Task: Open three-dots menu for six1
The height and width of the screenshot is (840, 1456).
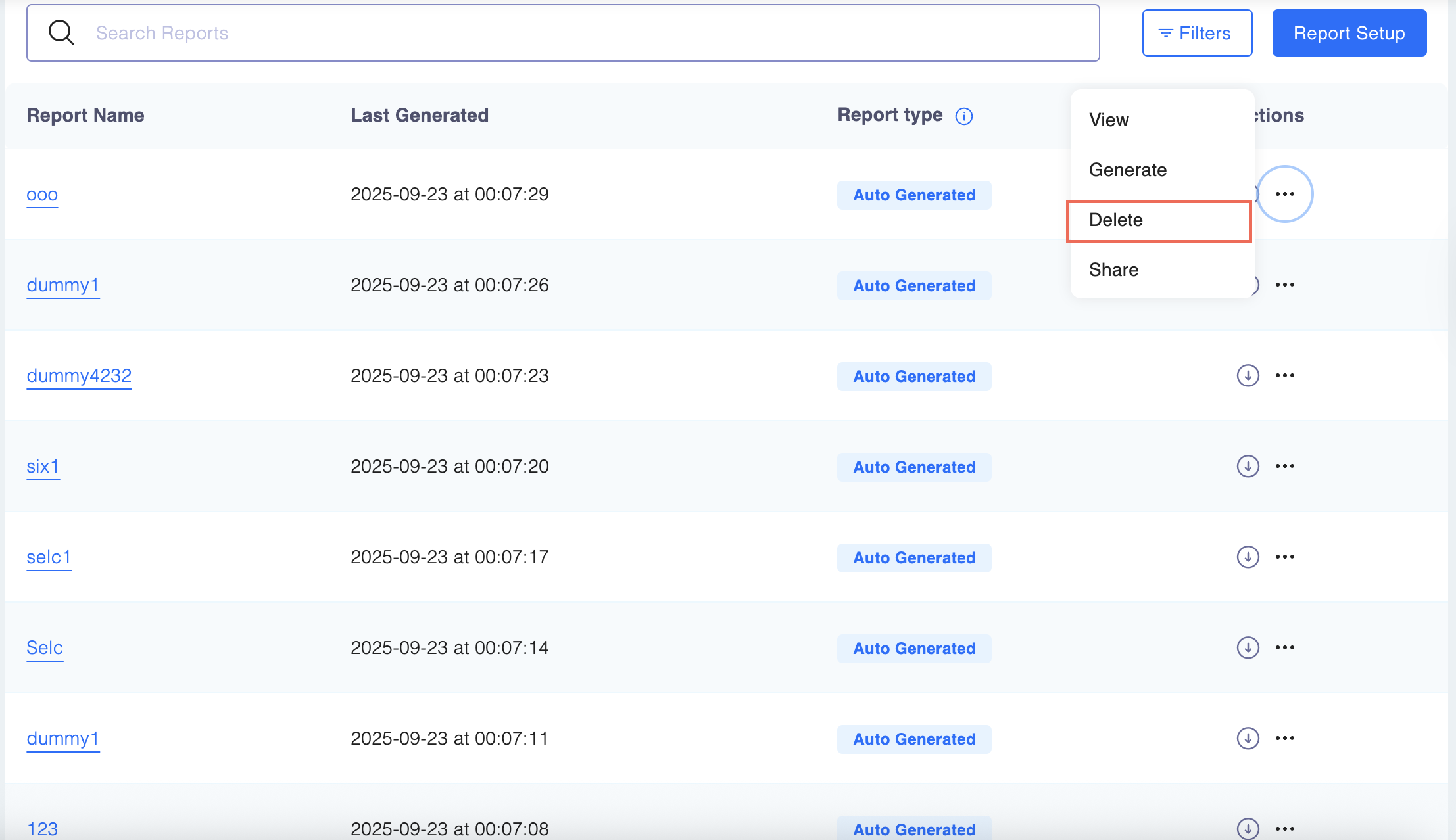Action: 1284,466
